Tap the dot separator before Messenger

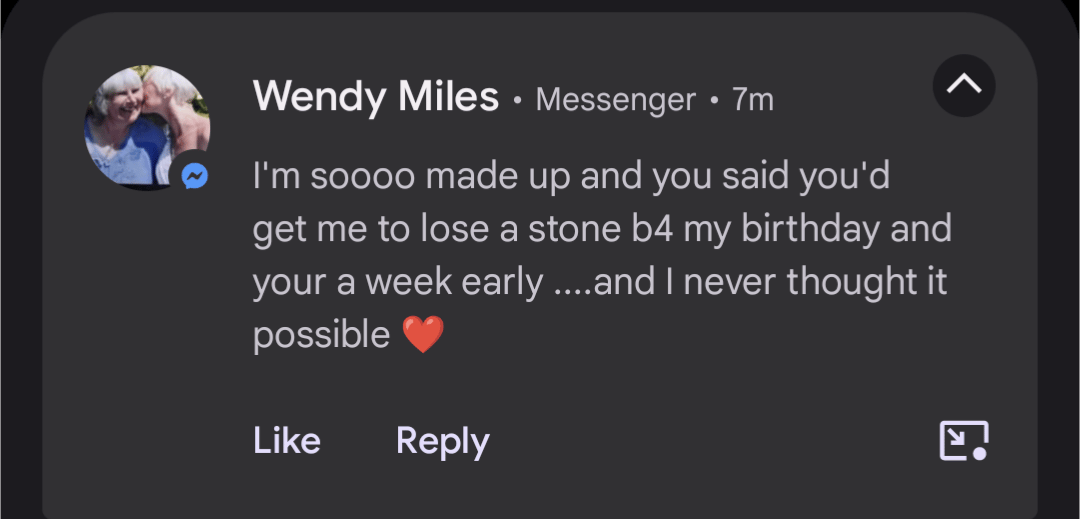tap(517, 101)
